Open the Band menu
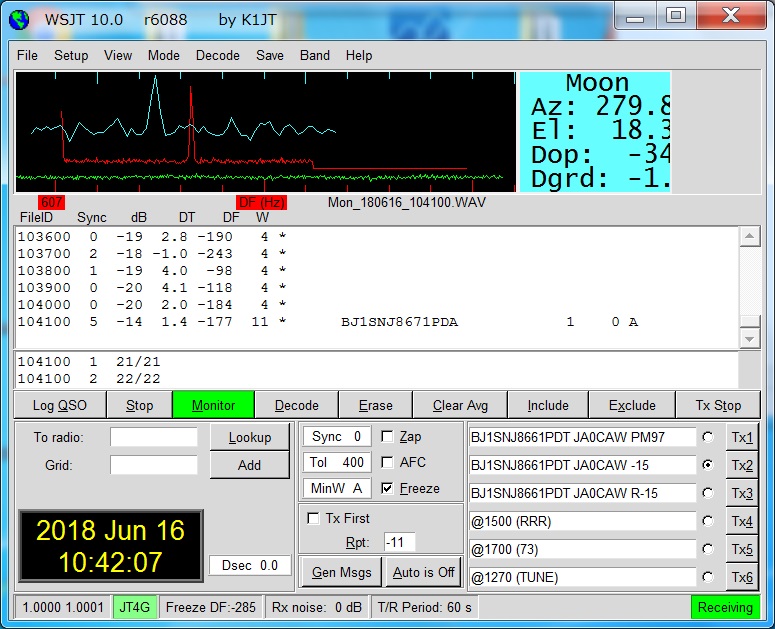Image resolution: width=775 pixels, height=629 pixels. [x=315, y=55]
